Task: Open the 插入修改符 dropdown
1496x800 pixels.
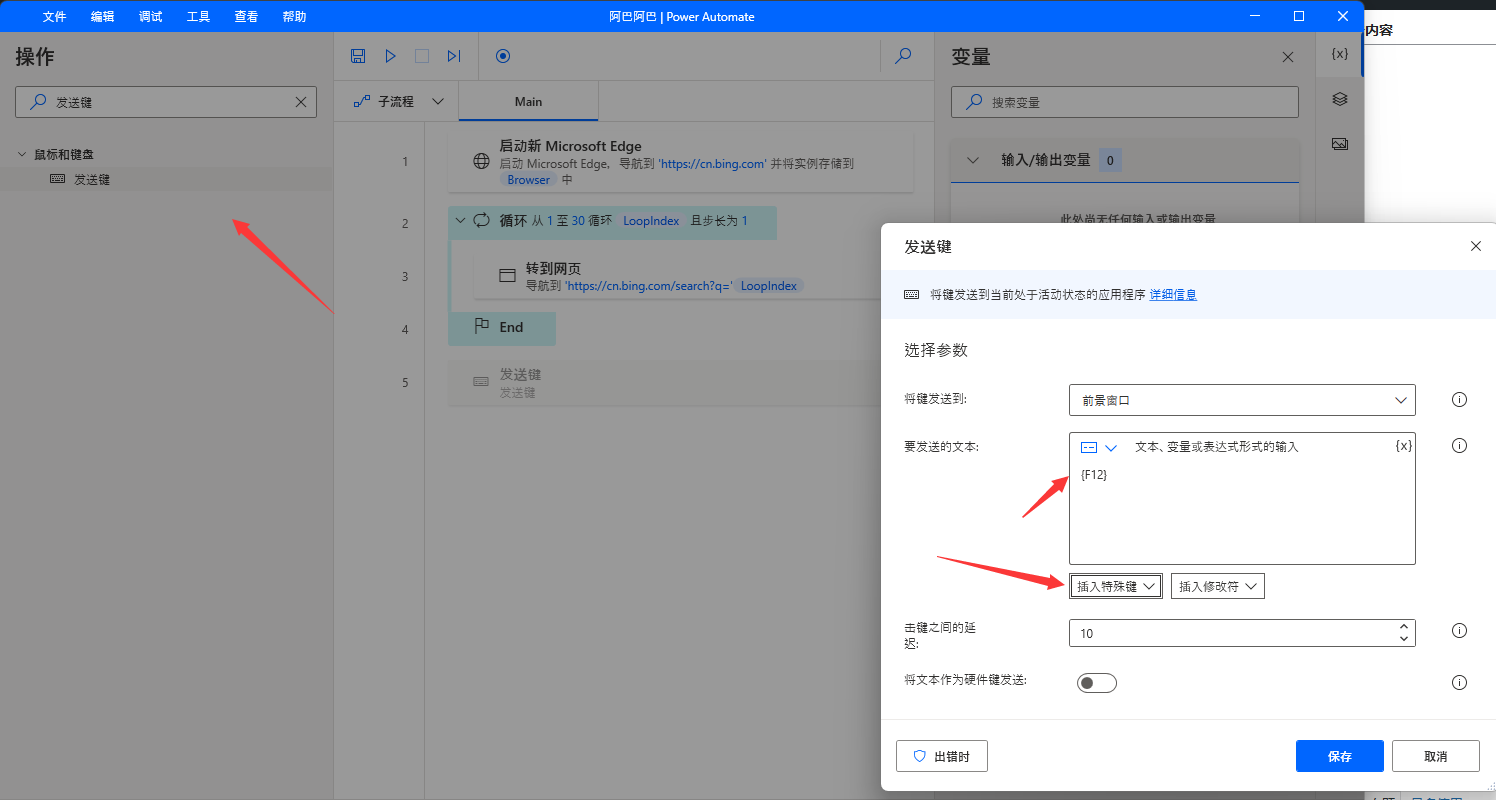Action: pos(1218,586)
